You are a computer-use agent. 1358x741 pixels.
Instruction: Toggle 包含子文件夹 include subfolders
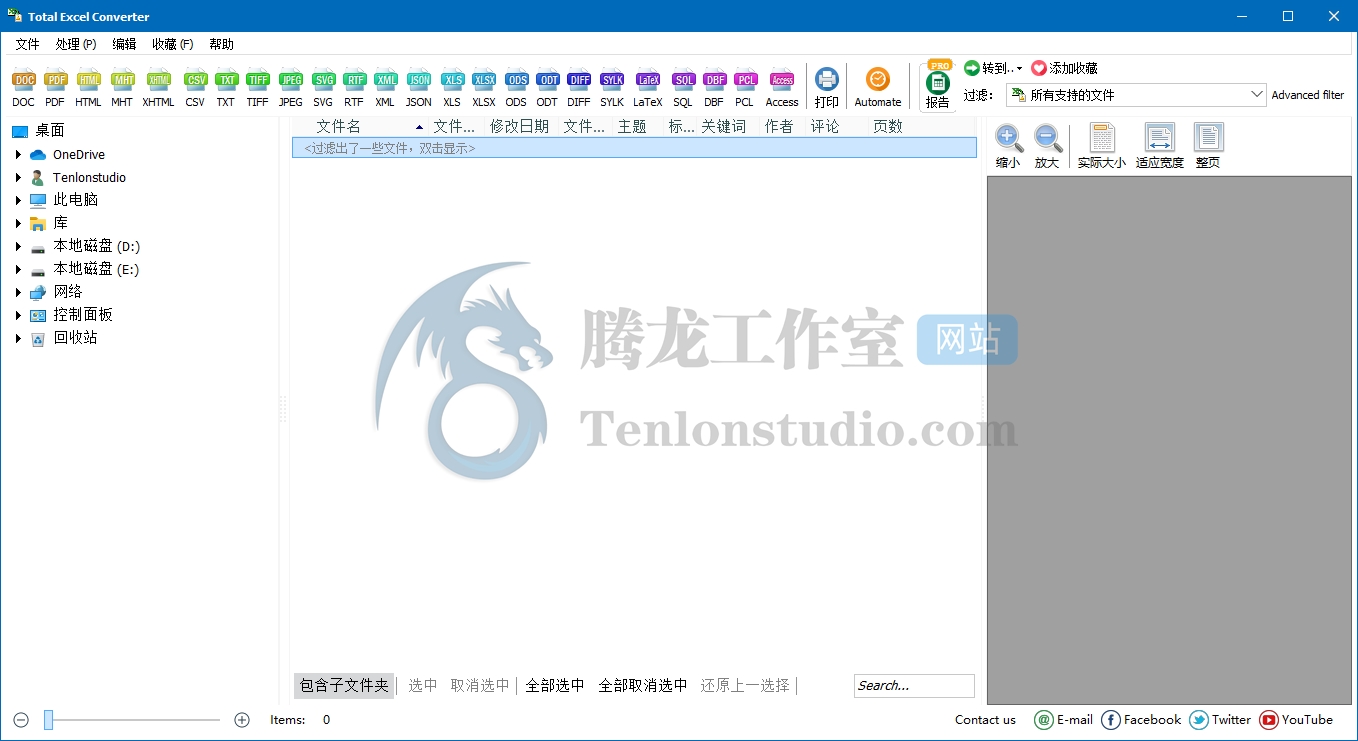[344, 685]
